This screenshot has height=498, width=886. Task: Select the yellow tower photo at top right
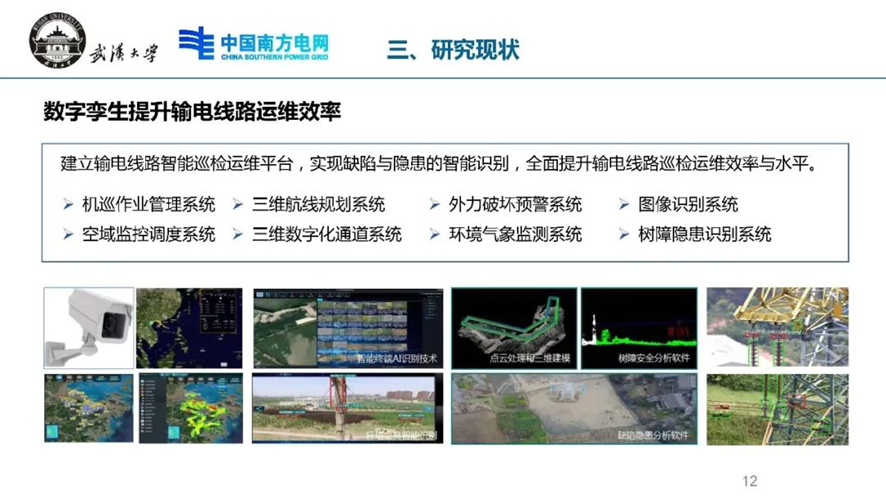tap(777, 327)
